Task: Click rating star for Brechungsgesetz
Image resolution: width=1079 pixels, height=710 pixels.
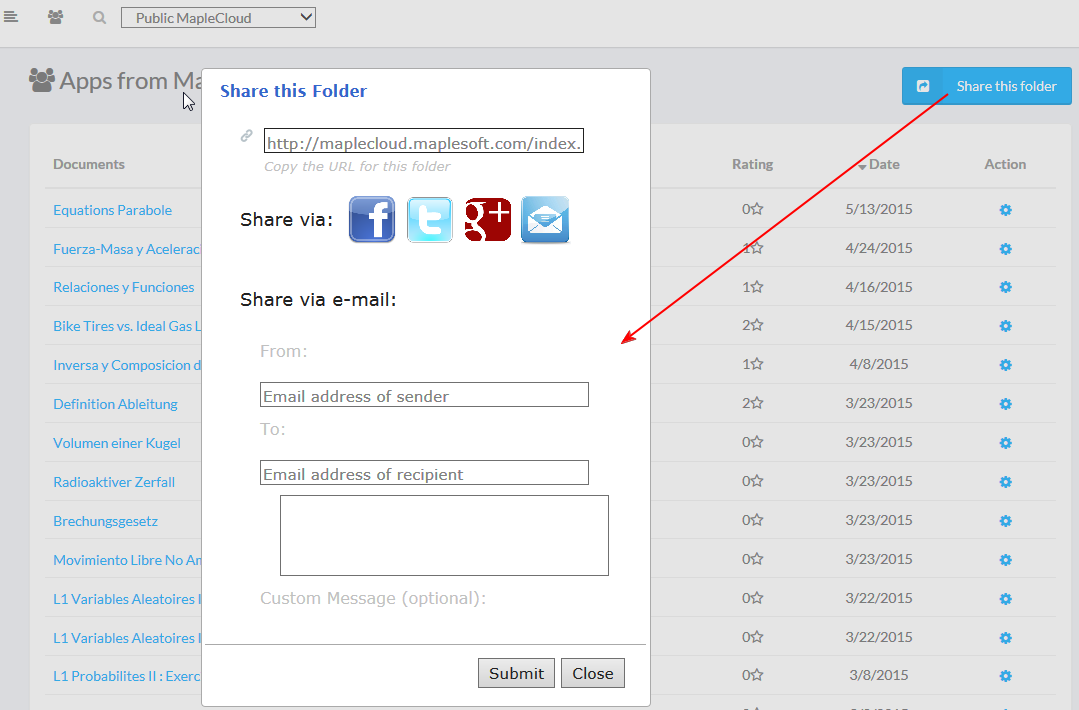Action: click(x=757, y=519)
